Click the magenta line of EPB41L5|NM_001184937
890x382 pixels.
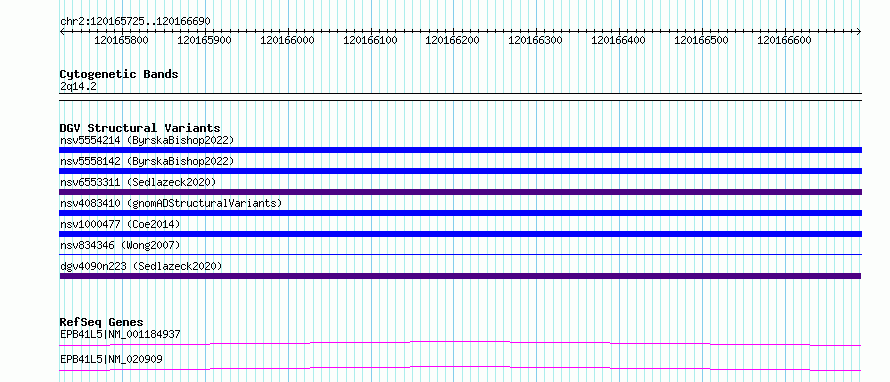coord(460,343)
